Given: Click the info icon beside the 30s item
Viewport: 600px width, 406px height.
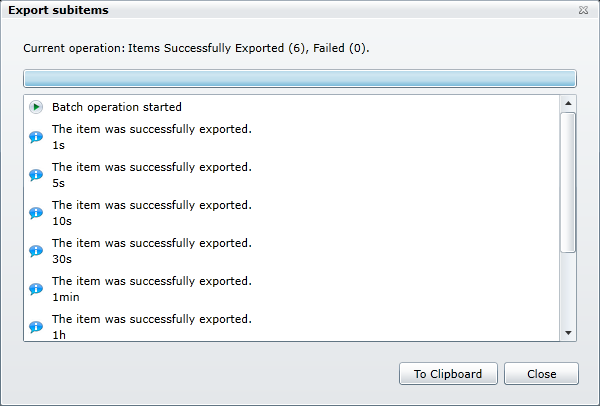Looking at the screenshot, I should (x=36, y=251).
